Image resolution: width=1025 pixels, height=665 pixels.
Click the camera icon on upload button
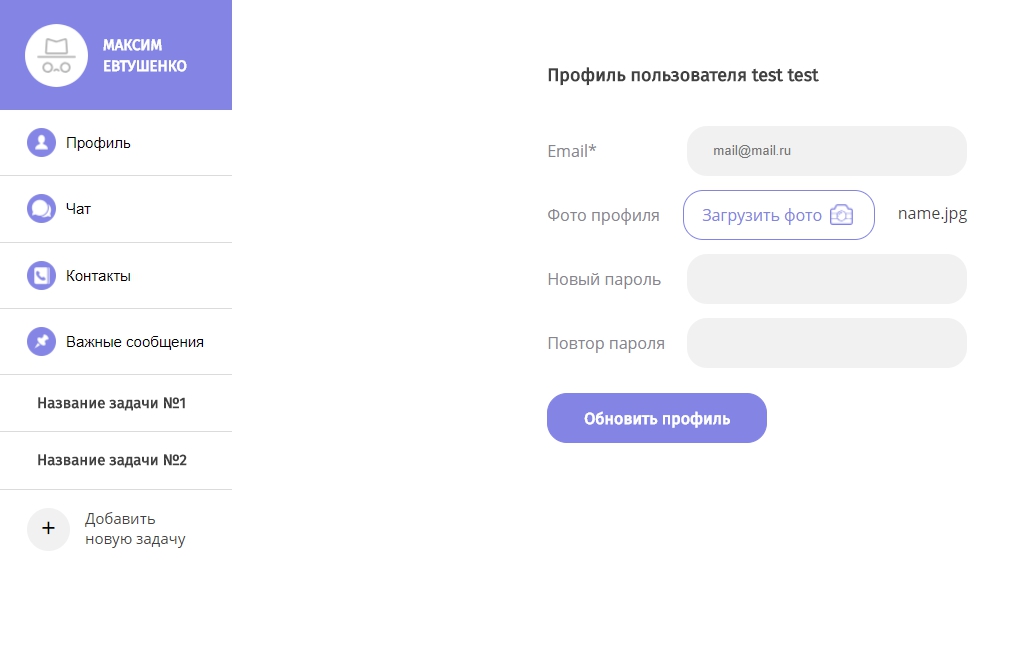click(x=842, y=215)
